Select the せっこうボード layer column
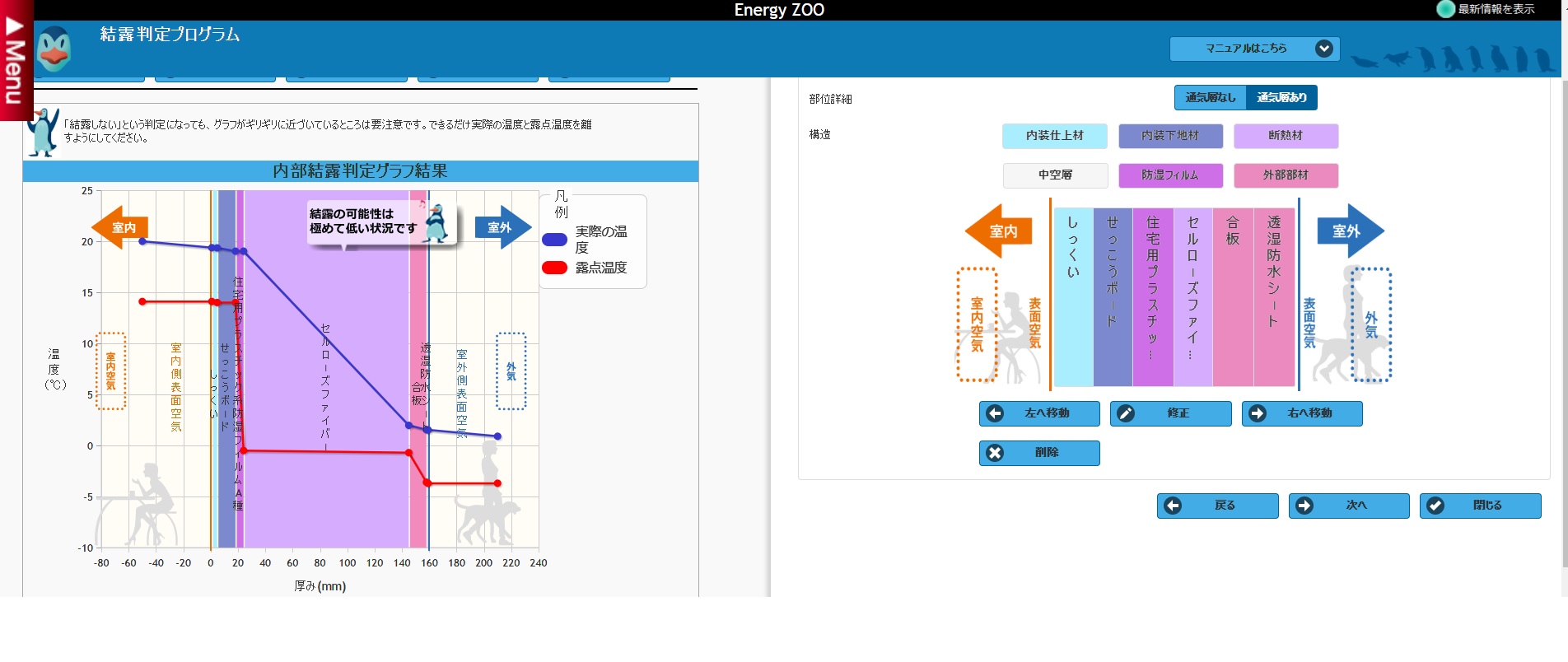The width and height of the screenshot is (1568, 662). click(1113, 297)
